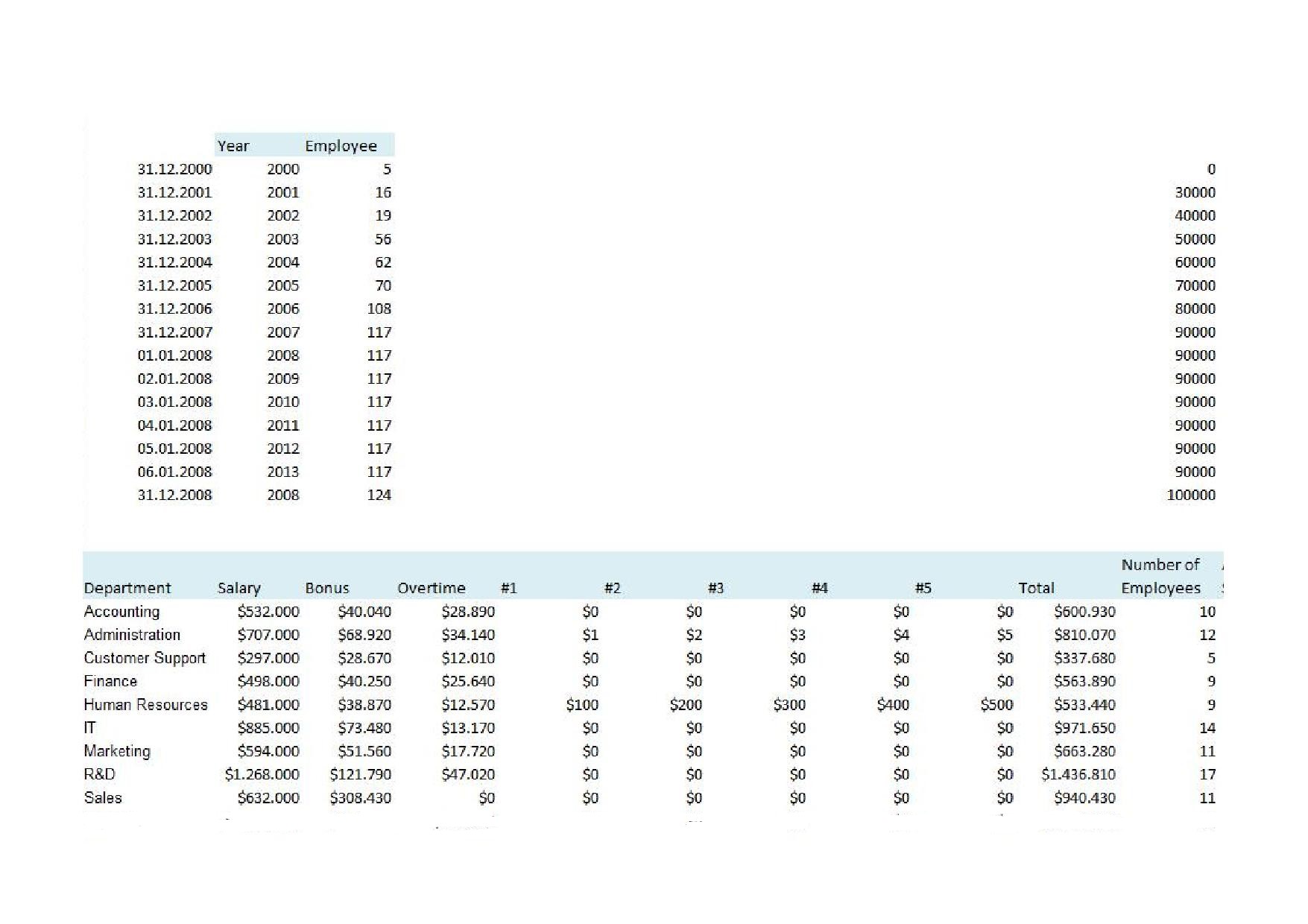Select the Human Resources $500 cell
The width and height of the screenshot is (1308, 924).
tap(996, 705)
